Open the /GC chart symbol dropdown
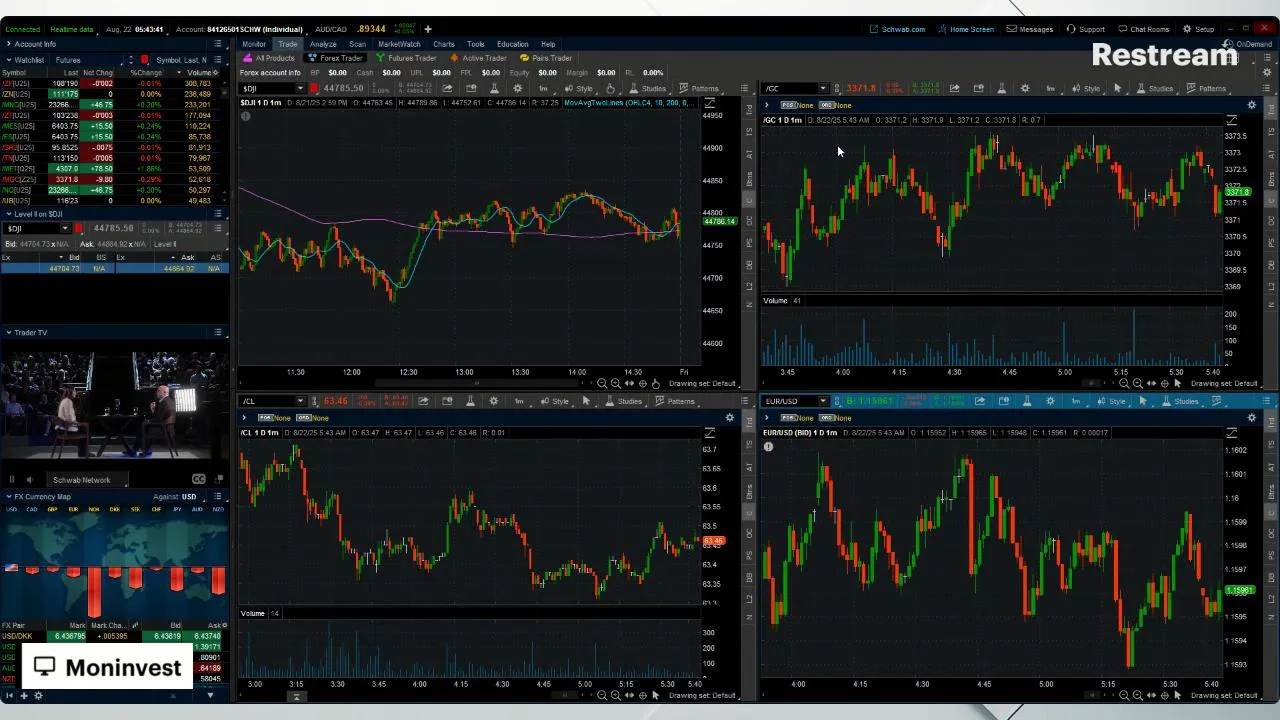The width and height of the screenshot is (1280, 720). point(822,88)
